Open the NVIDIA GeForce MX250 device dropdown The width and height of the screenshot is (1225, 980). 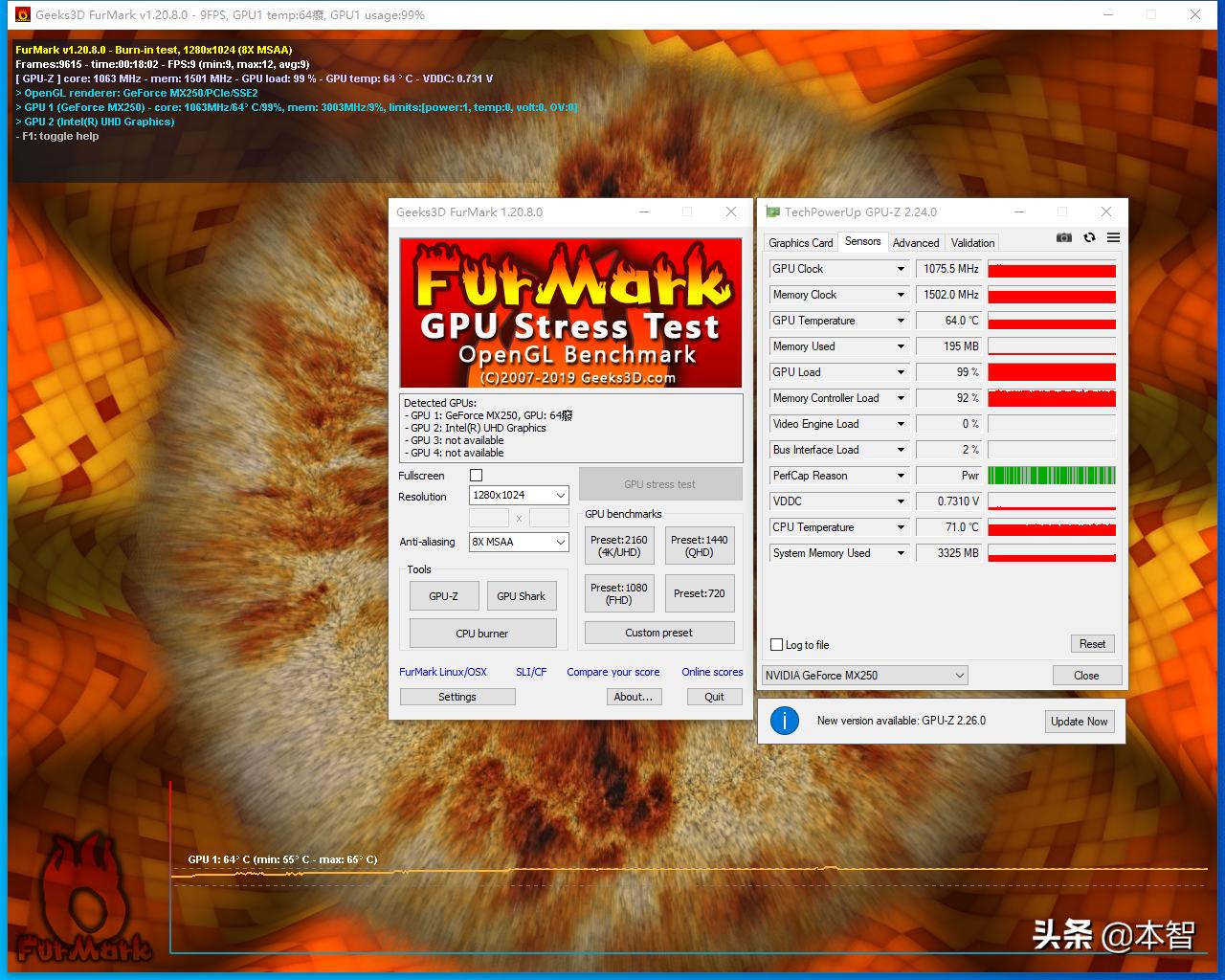(865, 676)
